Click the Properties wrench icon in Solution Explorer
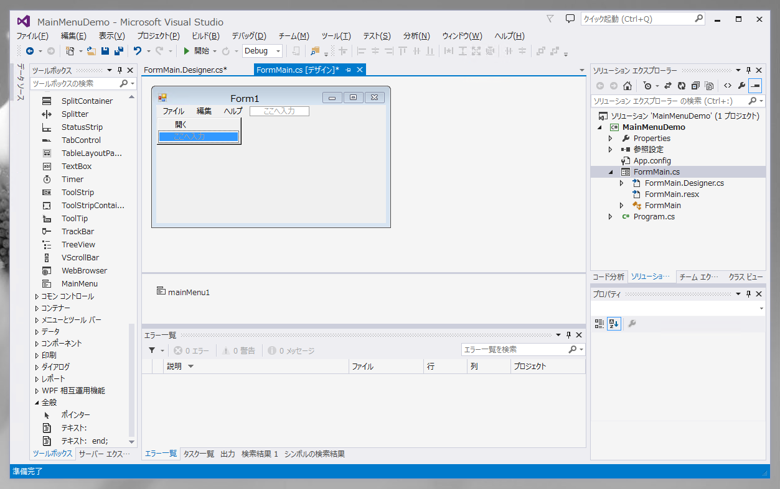The width and height of the screenshot is (780, 489). coord(741,86)
